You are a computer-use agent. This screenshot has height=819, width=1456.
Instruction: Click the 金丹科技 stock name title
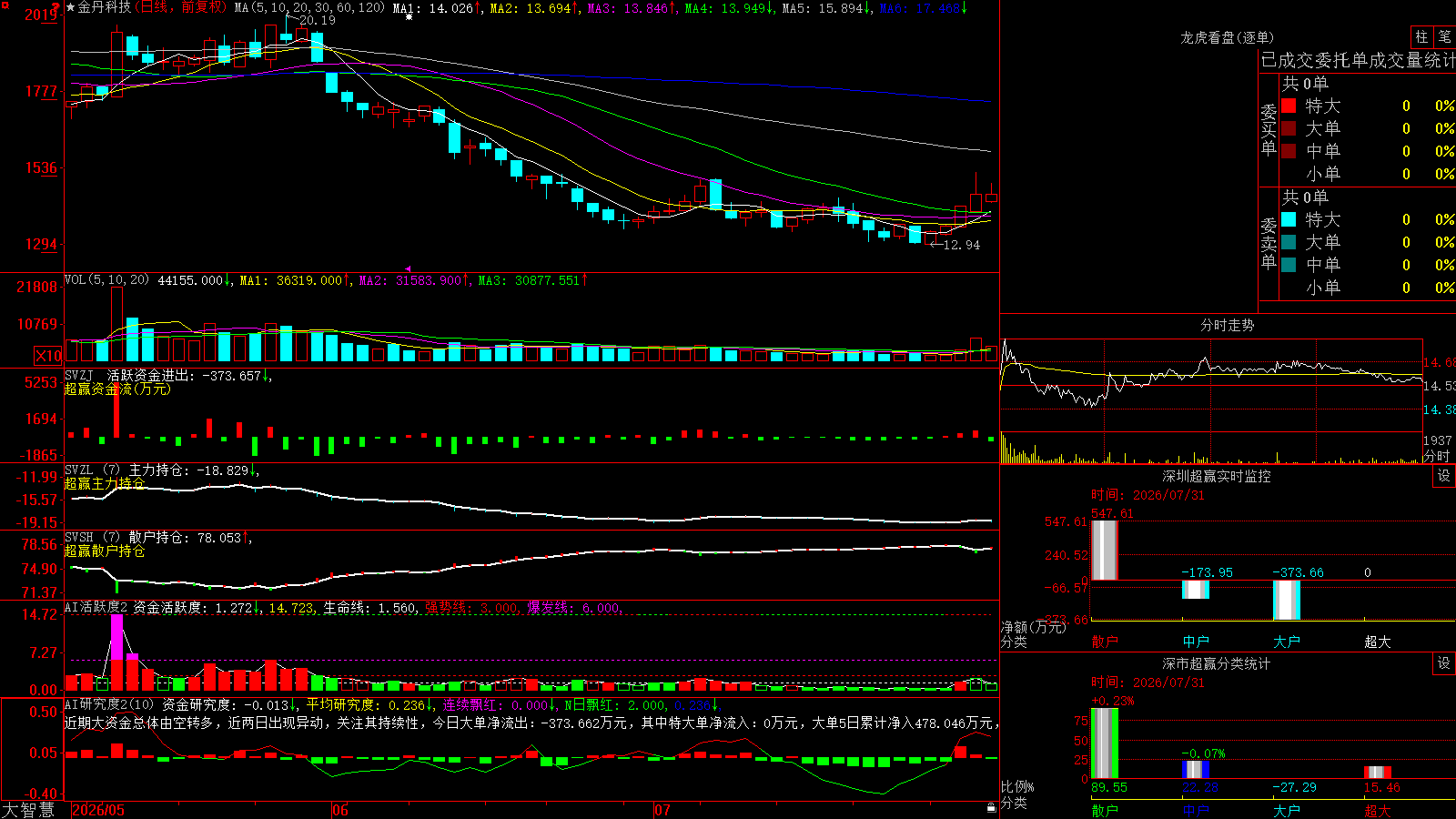[x=104, y=7]
